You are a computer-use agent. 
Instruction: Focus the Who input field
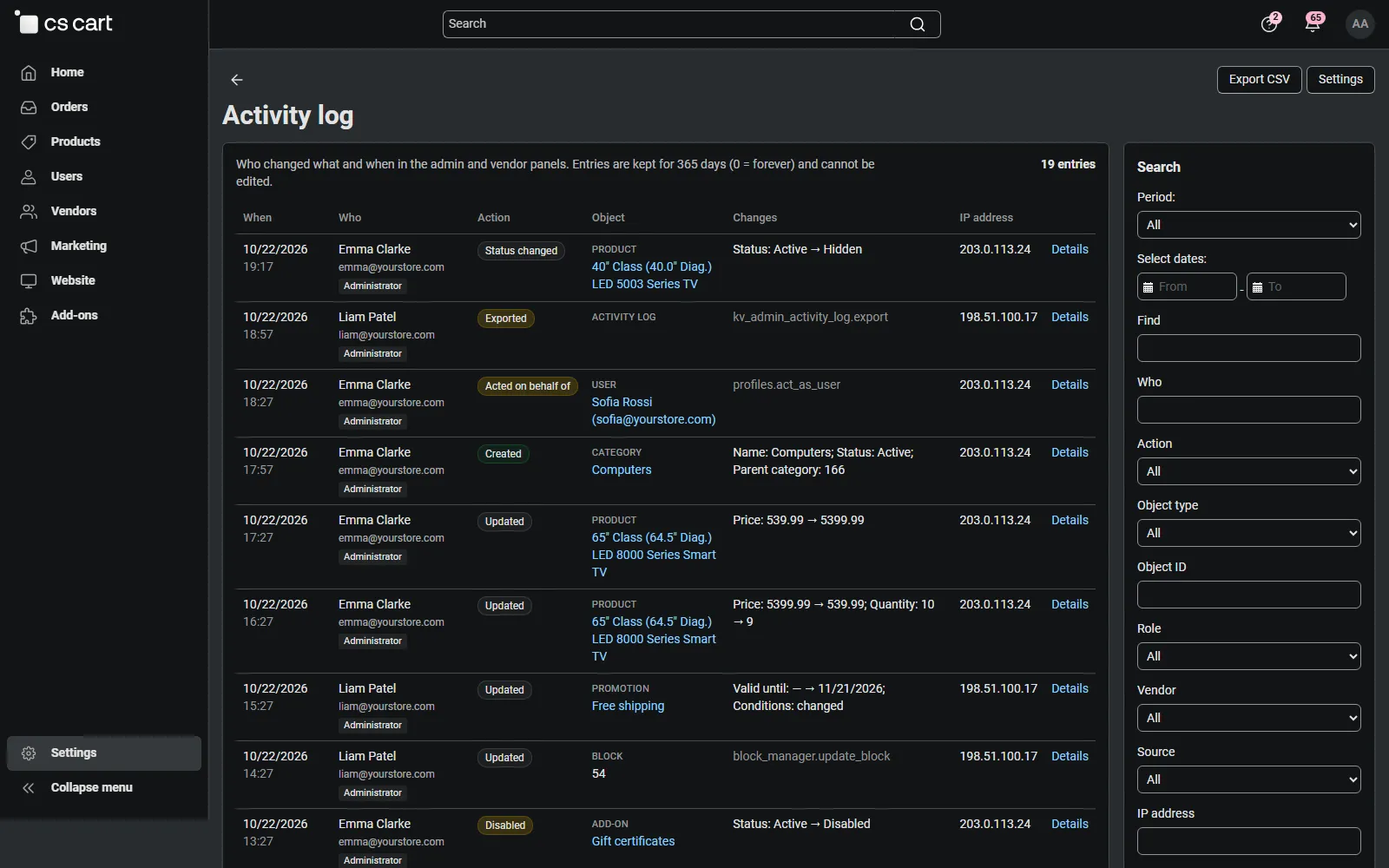coord(1248,410)
